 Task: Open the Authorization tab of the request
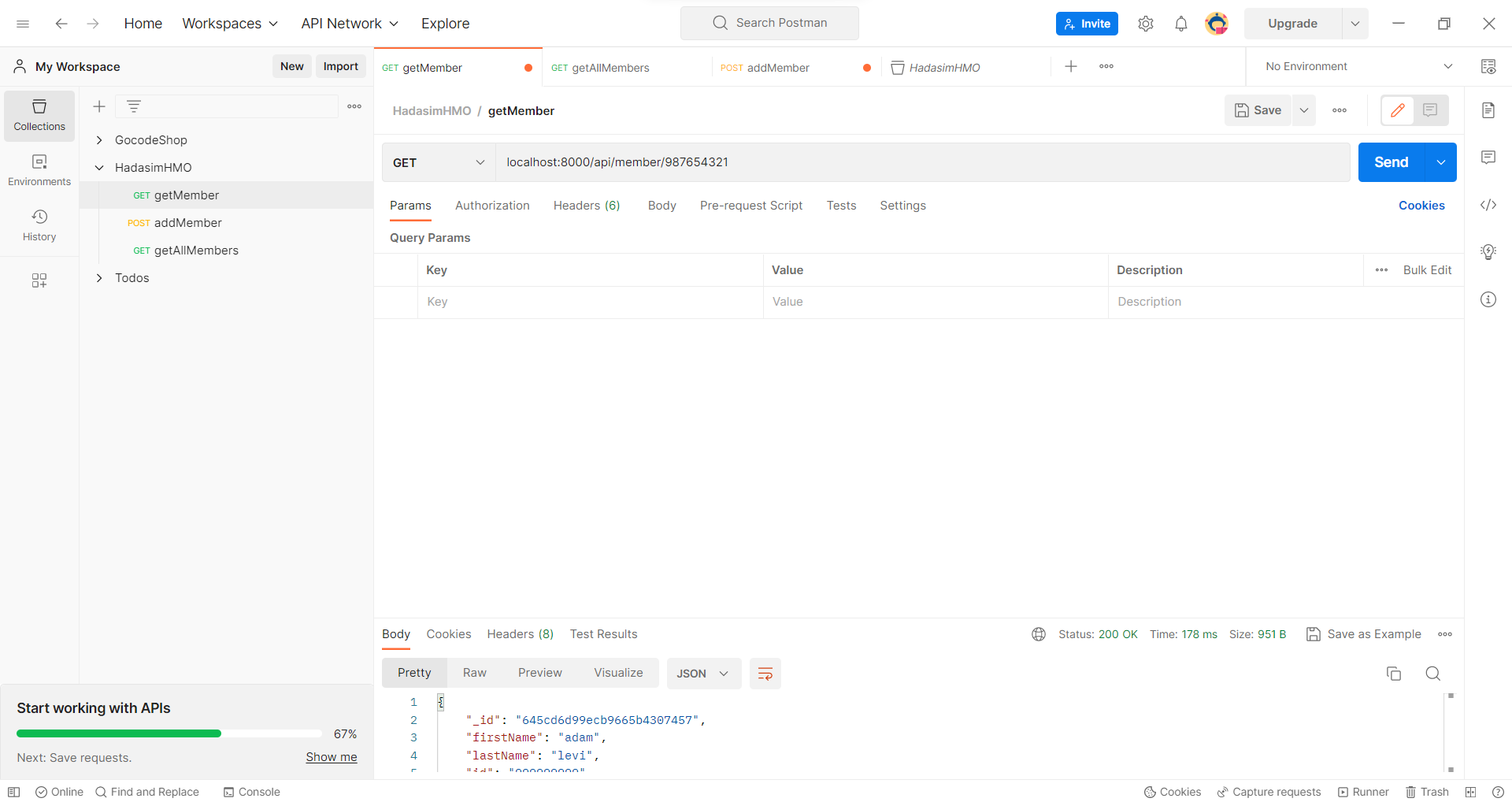click(492, 206)
